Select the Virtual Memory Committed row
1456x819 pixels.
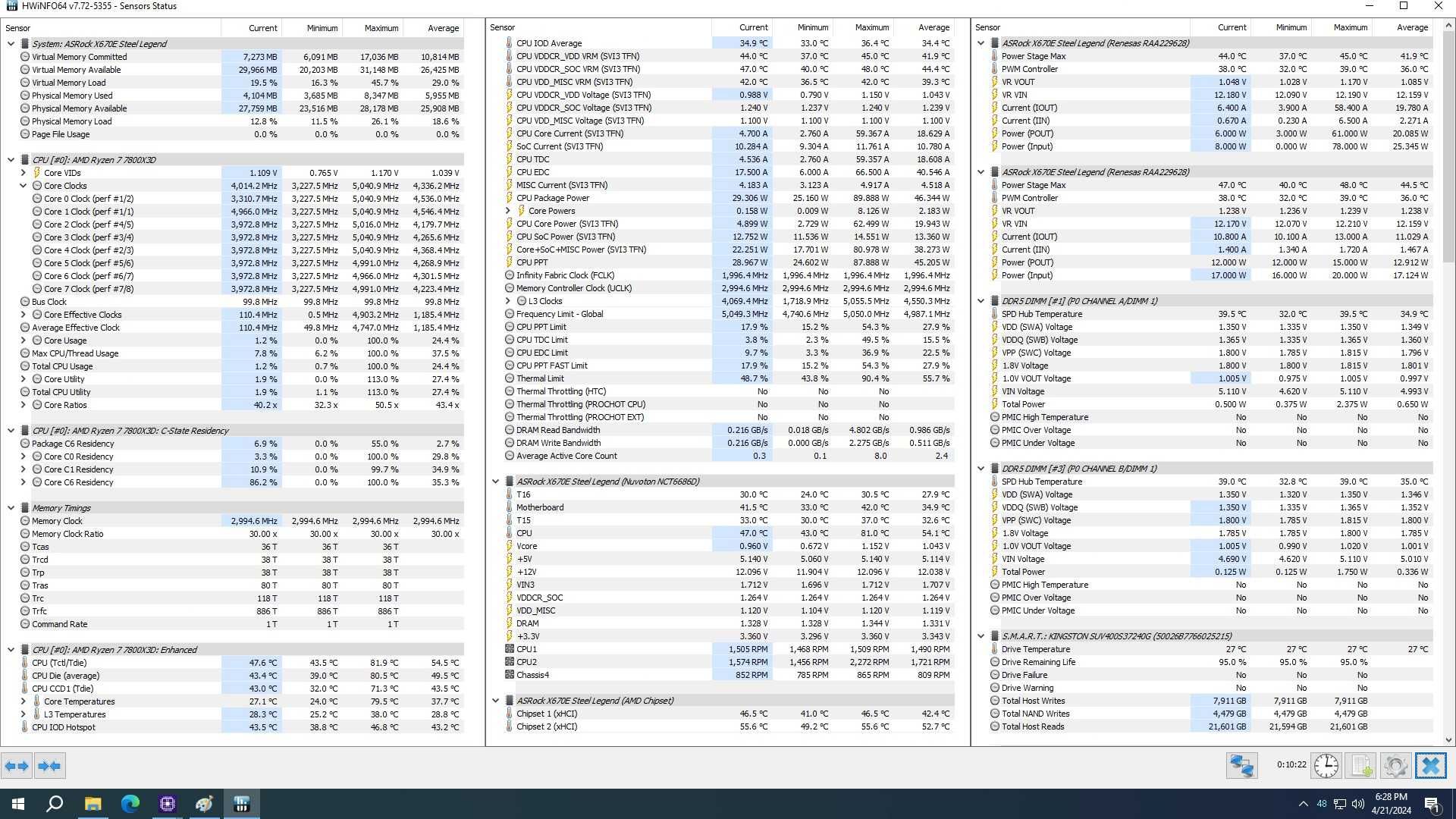(234, 57)
